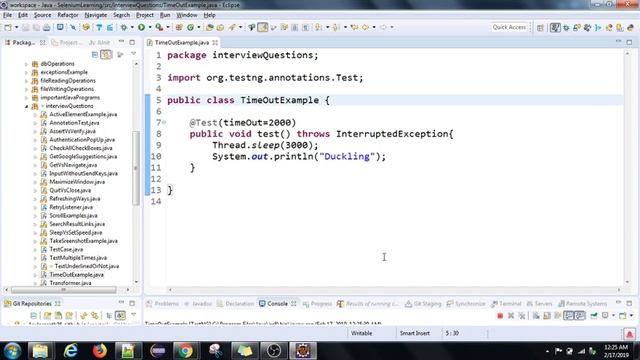Click the Quick Access search field
The width and height of the screenshot is (640, 360).
tap(509, 27)
